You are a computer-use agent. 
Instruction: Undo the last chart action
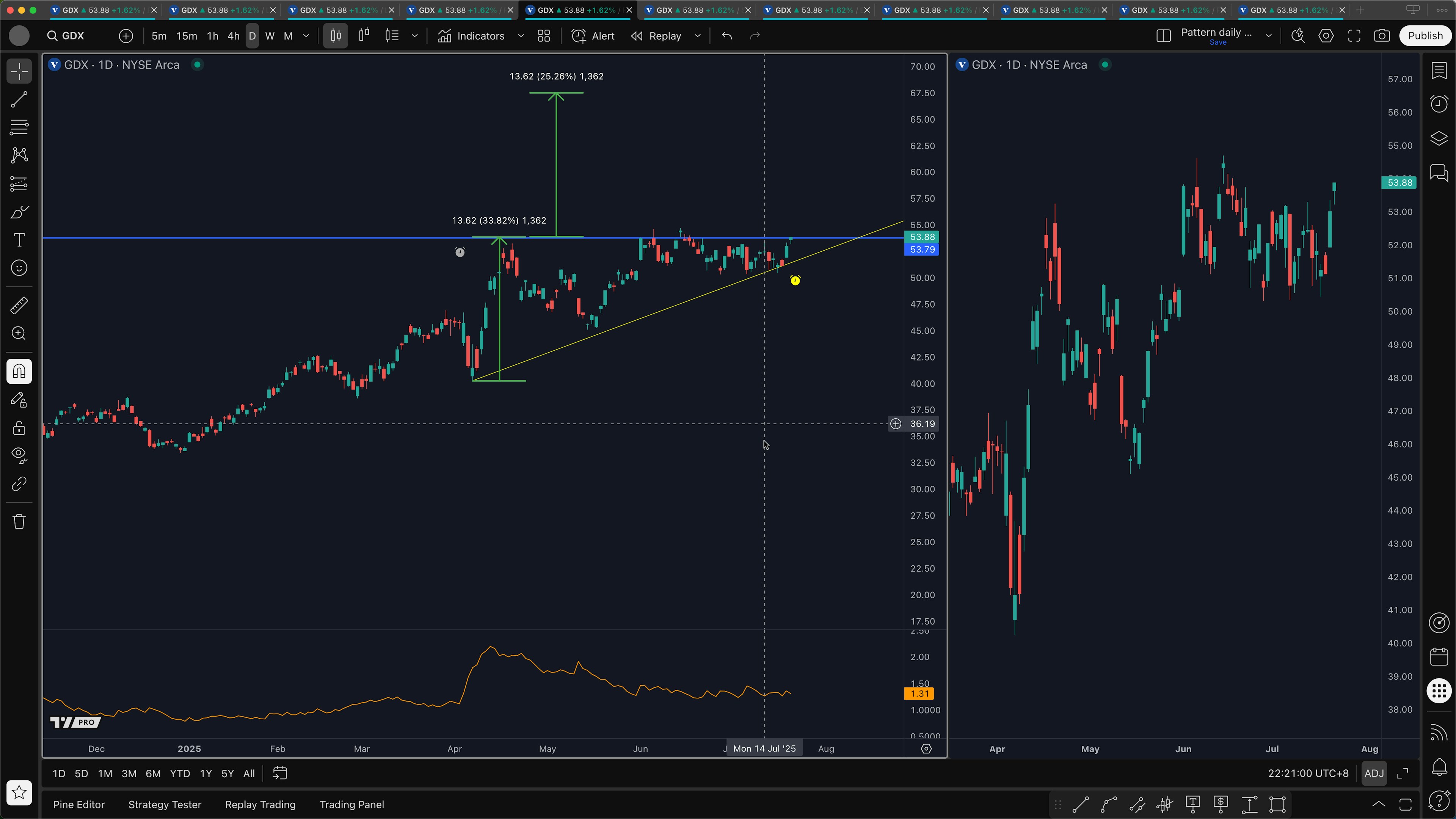(x=727, y=36)
